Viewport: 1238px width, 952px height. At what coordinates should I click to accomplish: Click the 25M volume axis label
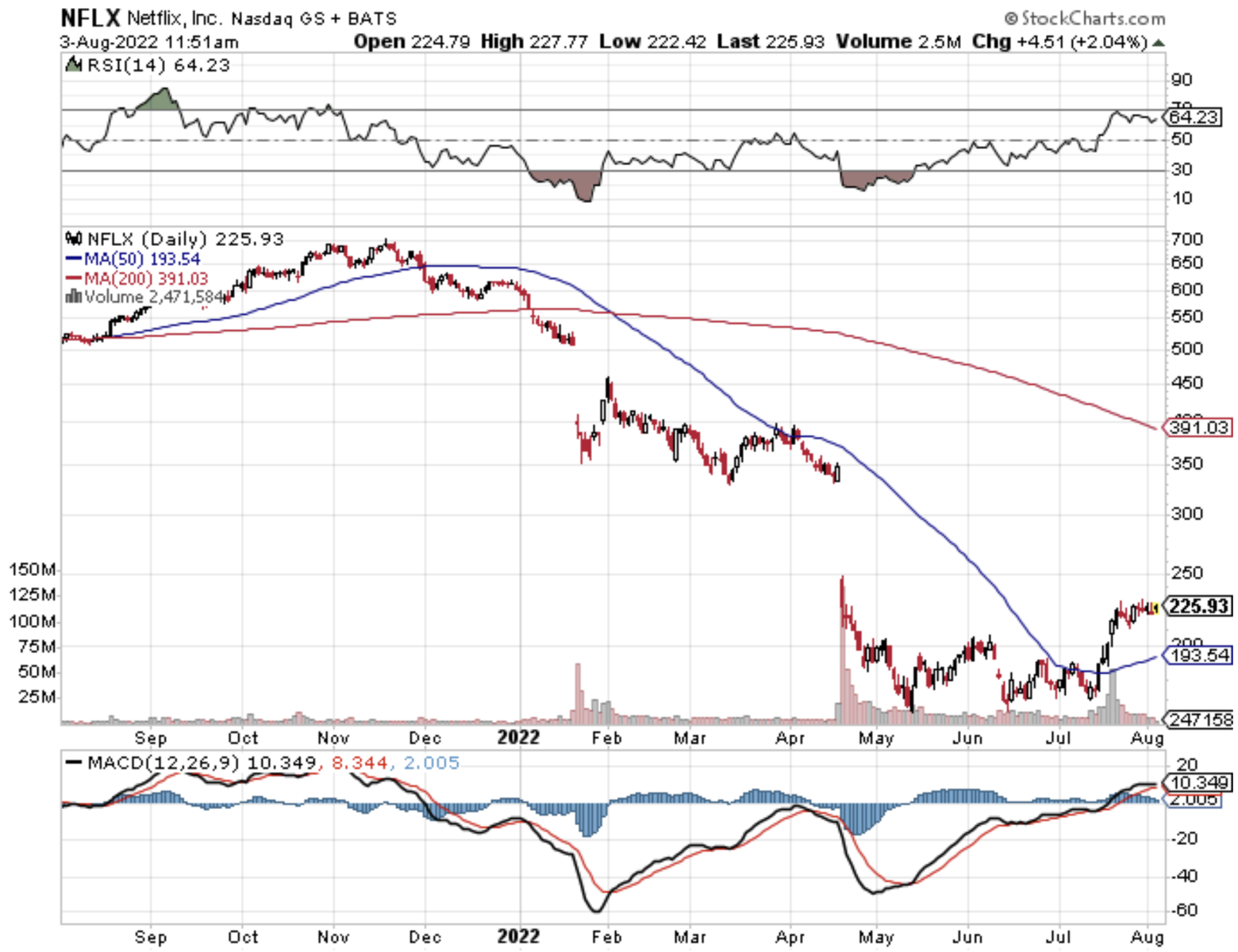37,697
